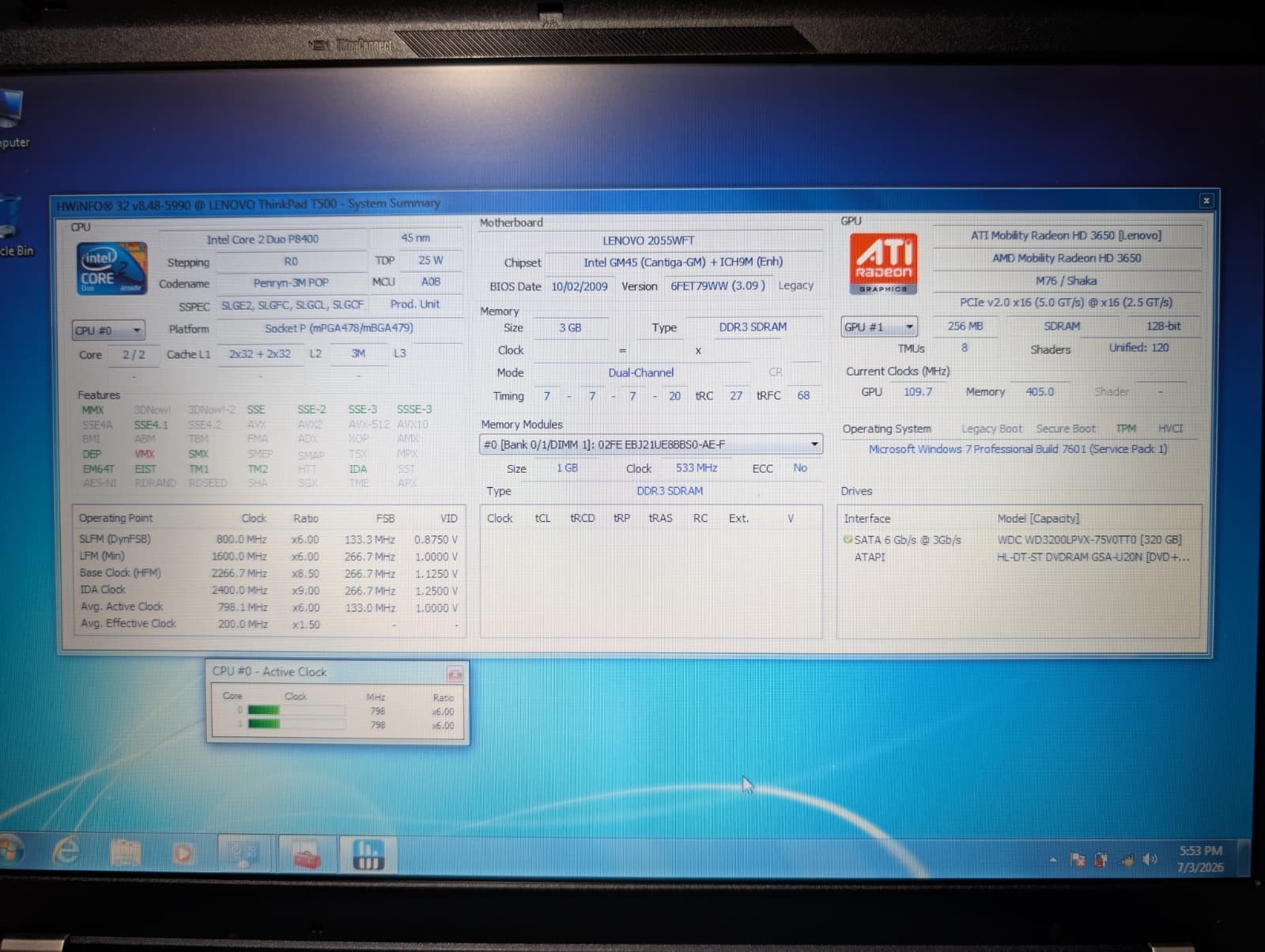Click the GPU clock 109.7 value
1265x952 pixels.
click(918, 391)
